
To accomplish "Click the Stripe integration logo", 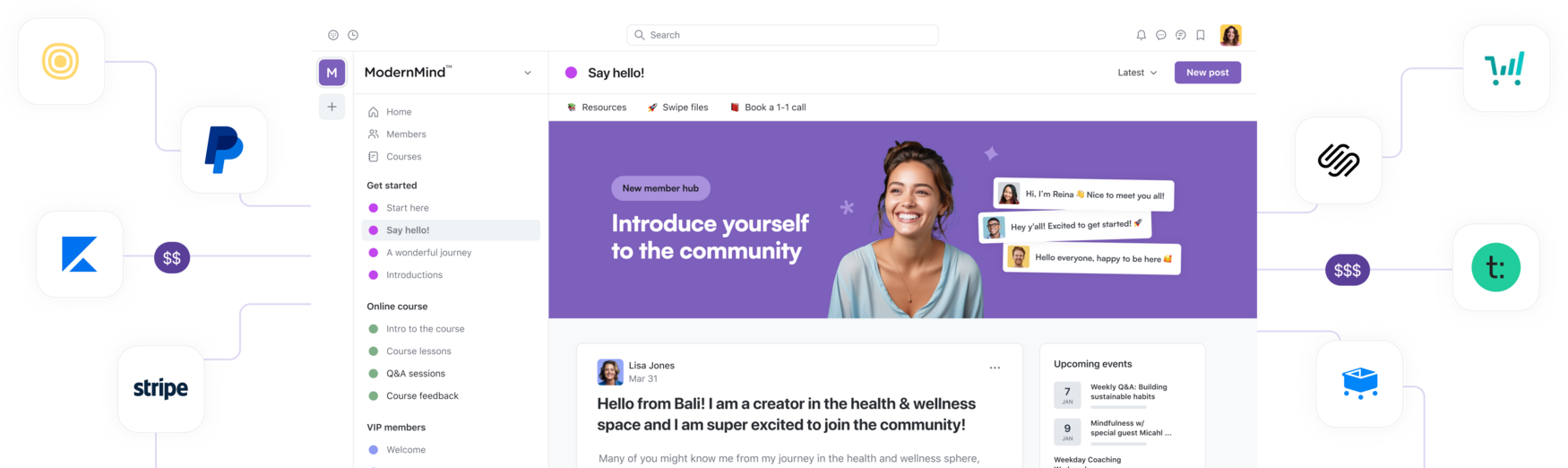I will (161, 388).
